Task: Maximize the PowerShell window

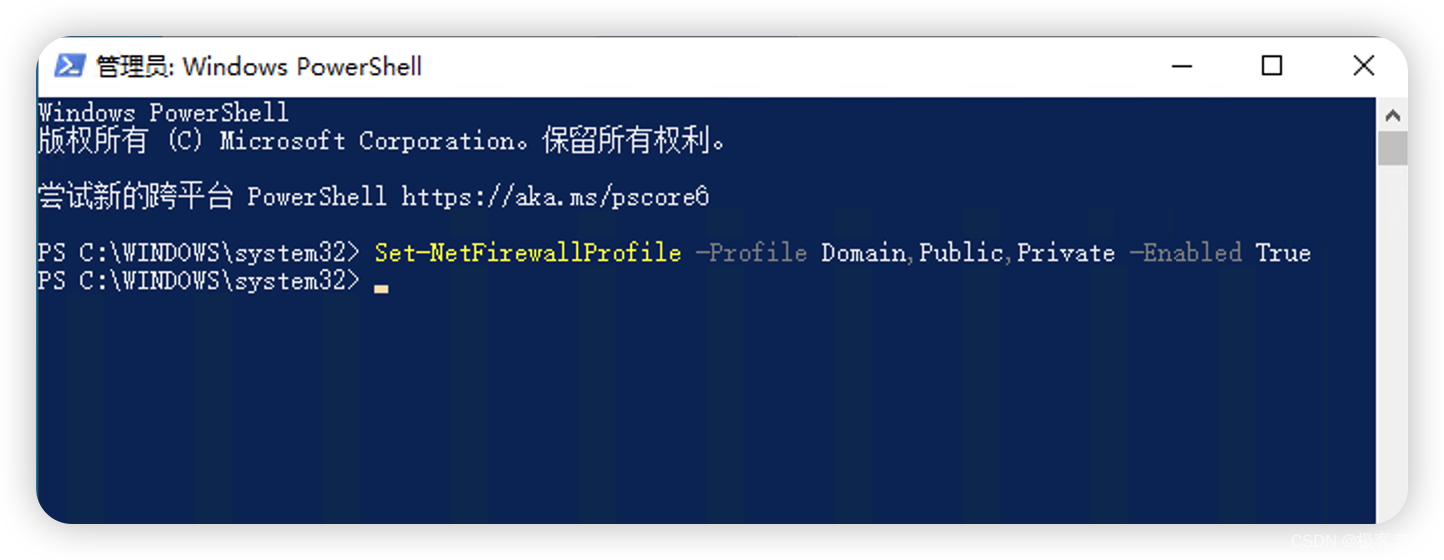Action: tap(1272, 66)
